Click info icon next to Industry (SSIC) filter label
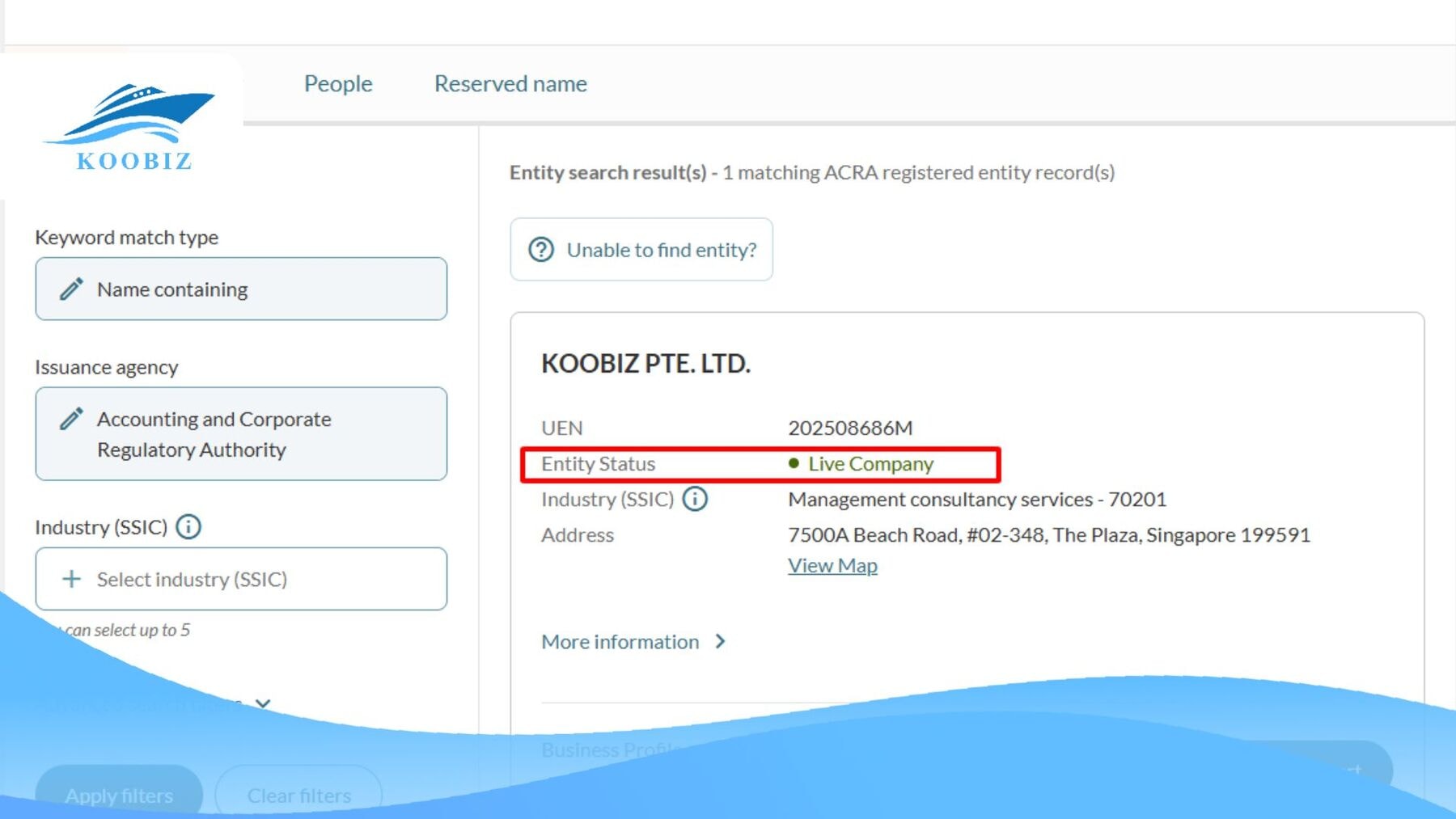 [188, 527]
